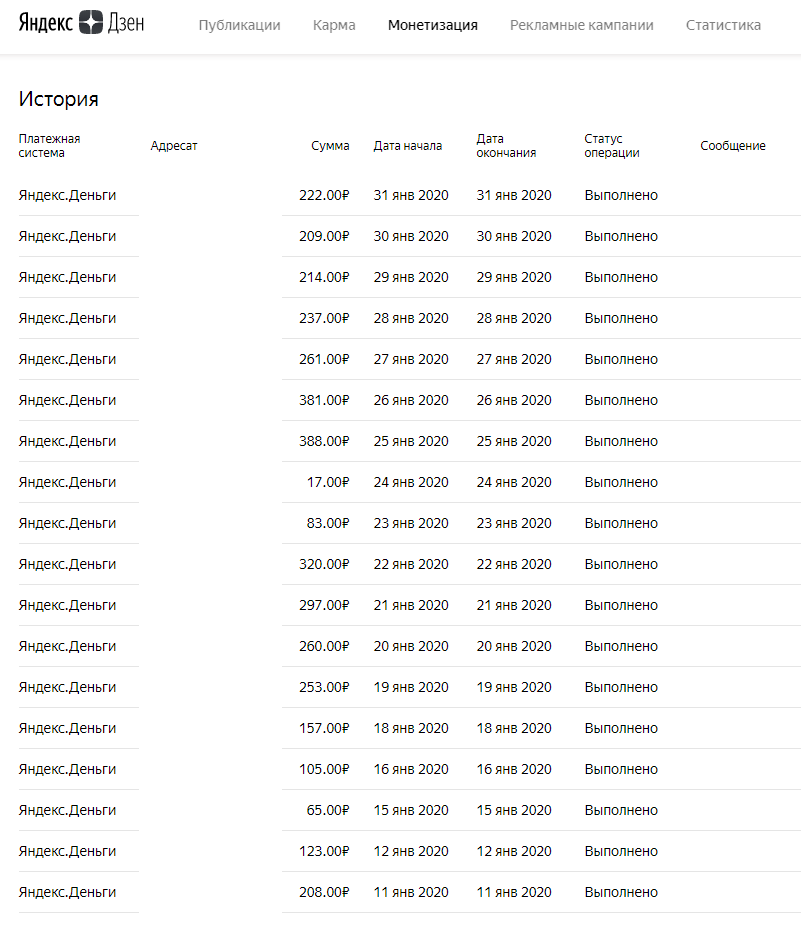Open Рекламные кампании tab

pos(582,25)
